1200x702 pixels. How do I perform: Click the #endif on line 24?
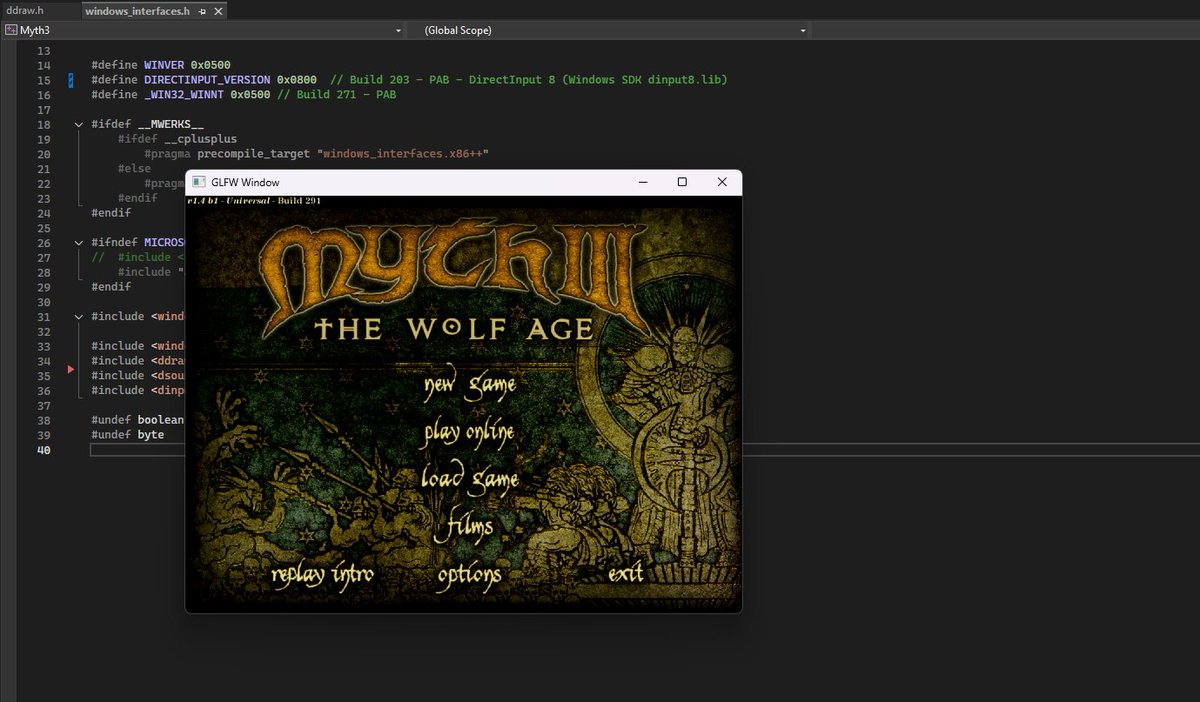tap(111, 213)
